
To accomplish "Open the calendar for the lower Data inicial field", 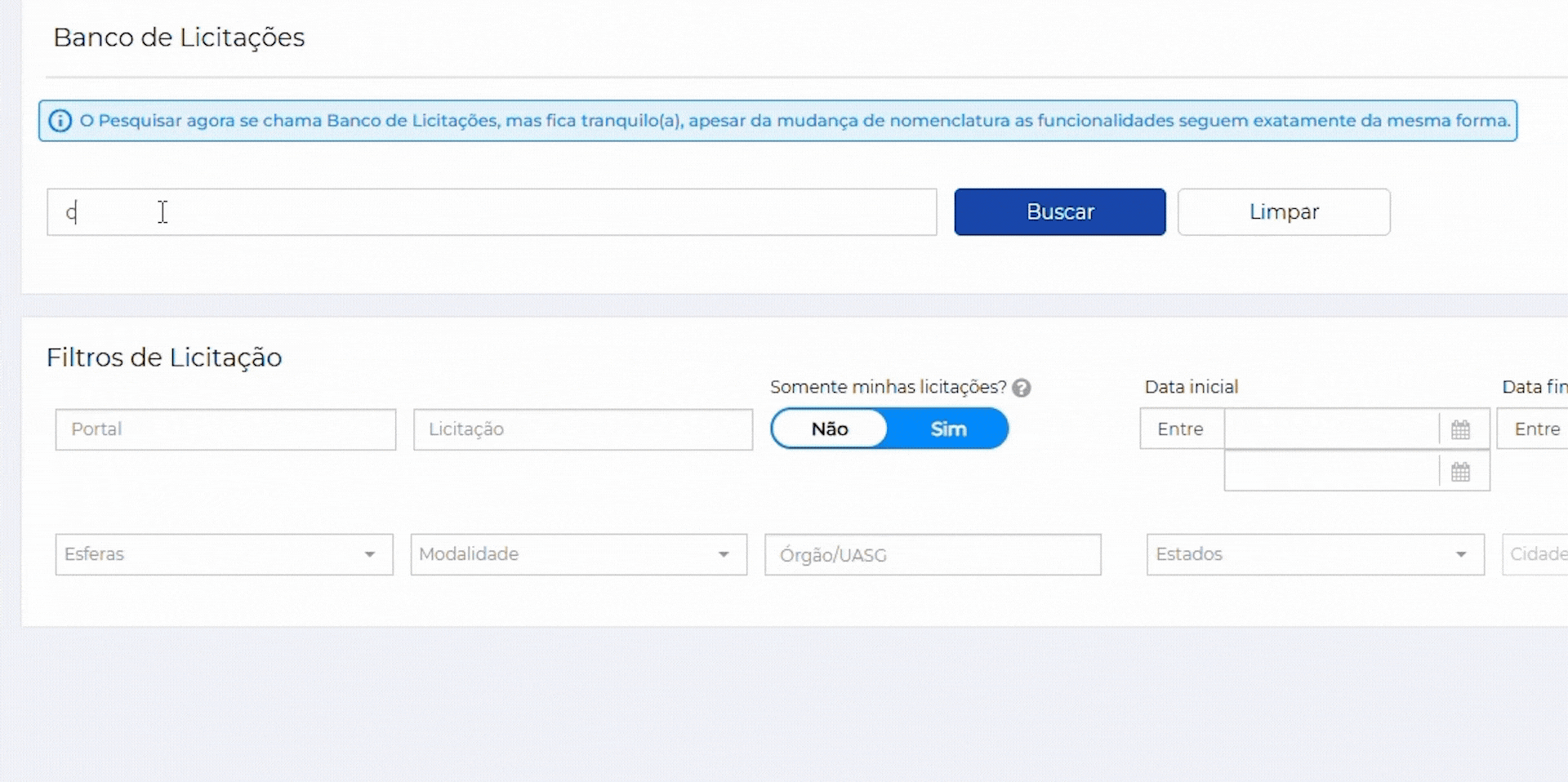I will point(1460,472).
